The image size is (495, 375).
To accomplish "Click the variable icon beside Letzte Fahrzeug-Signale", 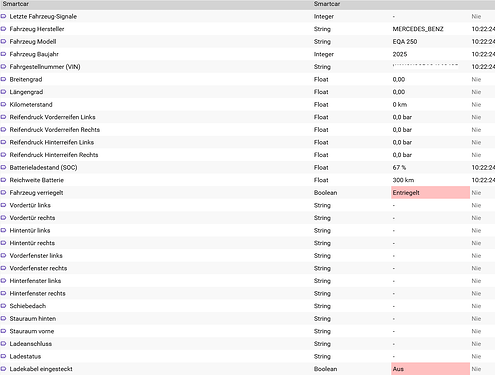I will (3, 16).
